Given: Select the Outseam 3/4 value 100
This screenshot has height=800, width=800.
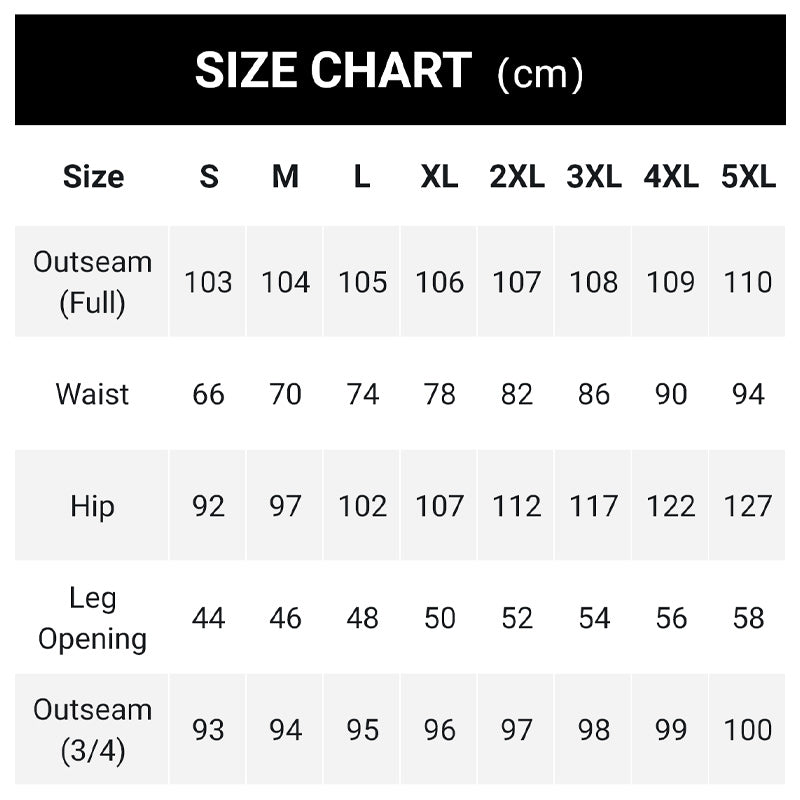Looking at the screenshot, I should click(748, 730).
